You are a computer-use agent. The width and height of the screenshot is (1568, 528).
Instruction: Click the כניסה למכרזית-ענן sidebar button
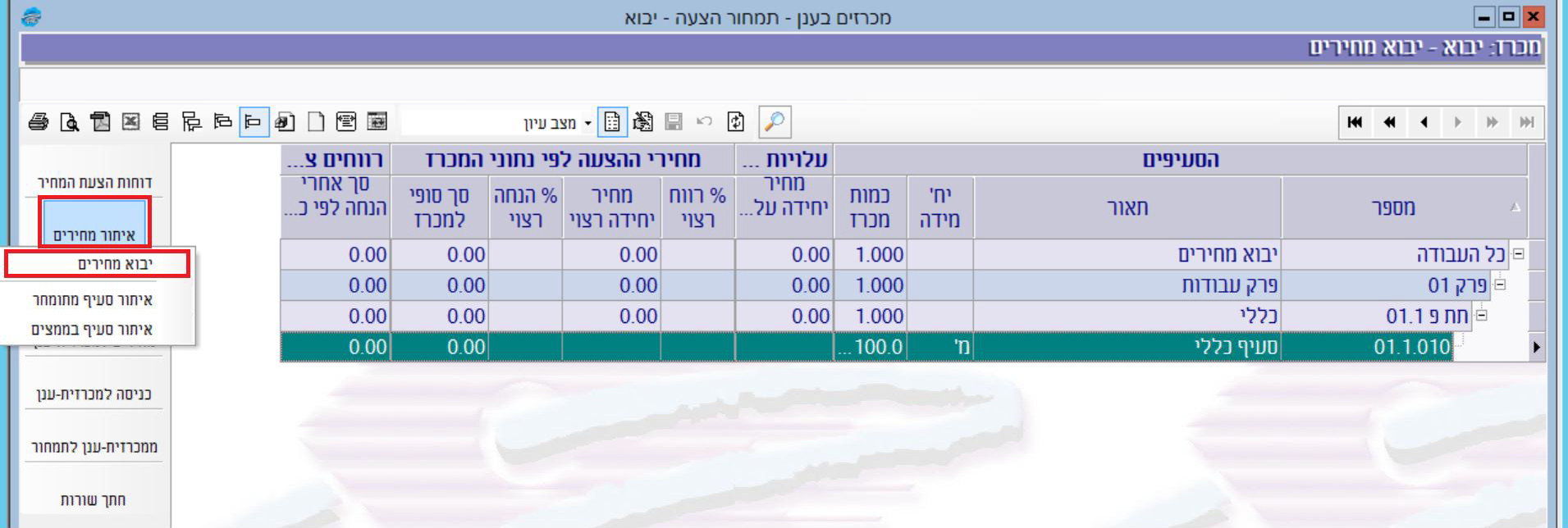(x=94, y=394)
